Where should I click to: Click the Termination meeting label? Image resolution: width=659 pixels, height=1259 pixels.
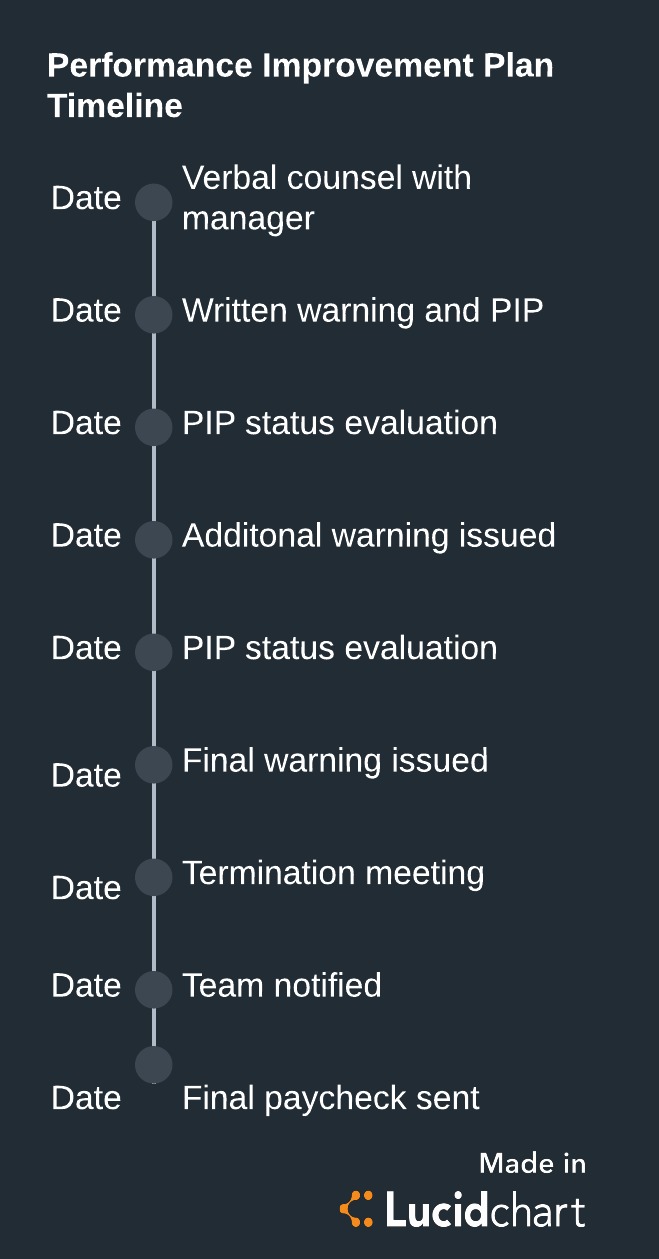333,874
